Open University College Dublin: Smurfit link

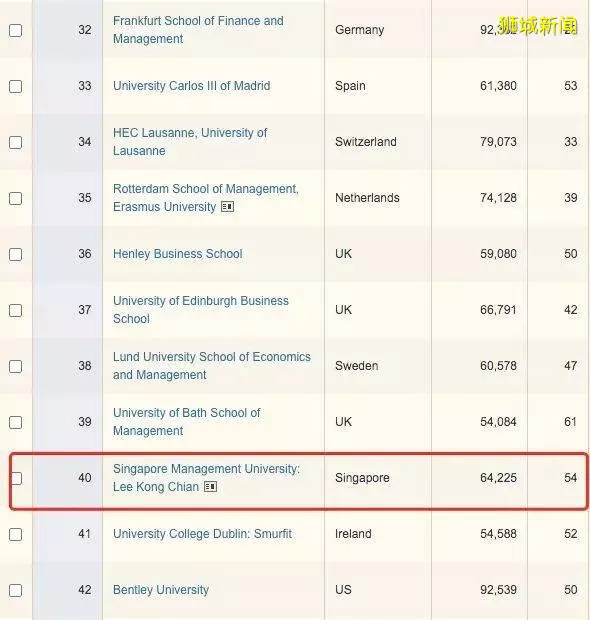[202, 534]
